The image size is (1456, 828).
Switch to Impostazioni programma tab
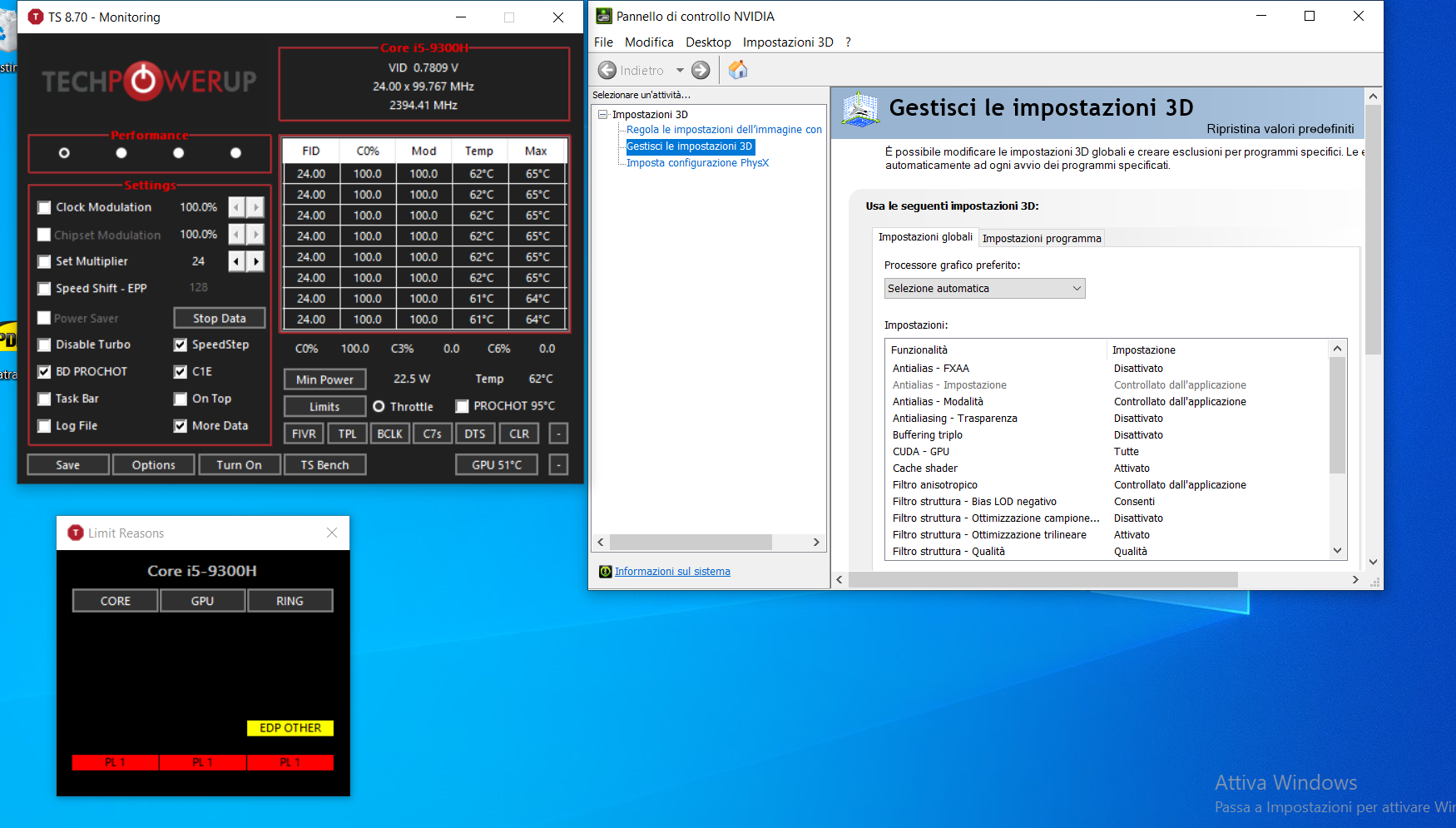pos(1042,238)
